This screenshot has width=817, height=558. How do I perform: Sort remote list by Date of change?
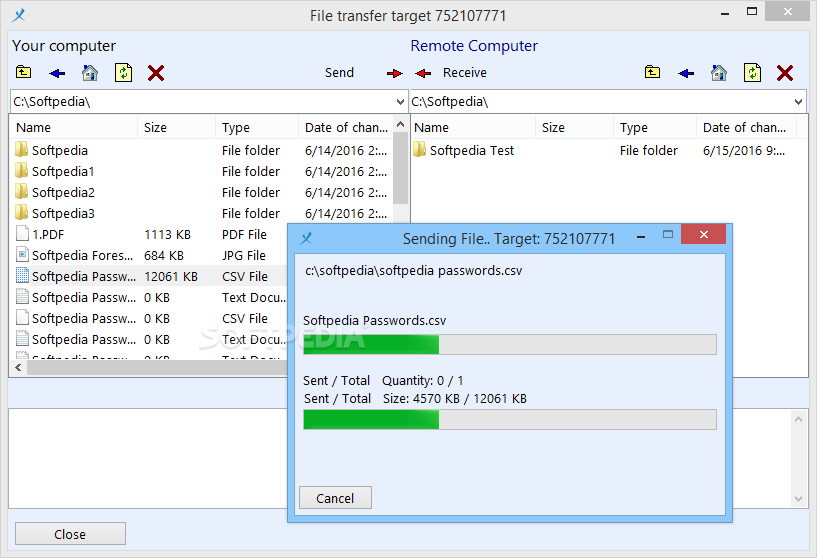coord(746,128)
